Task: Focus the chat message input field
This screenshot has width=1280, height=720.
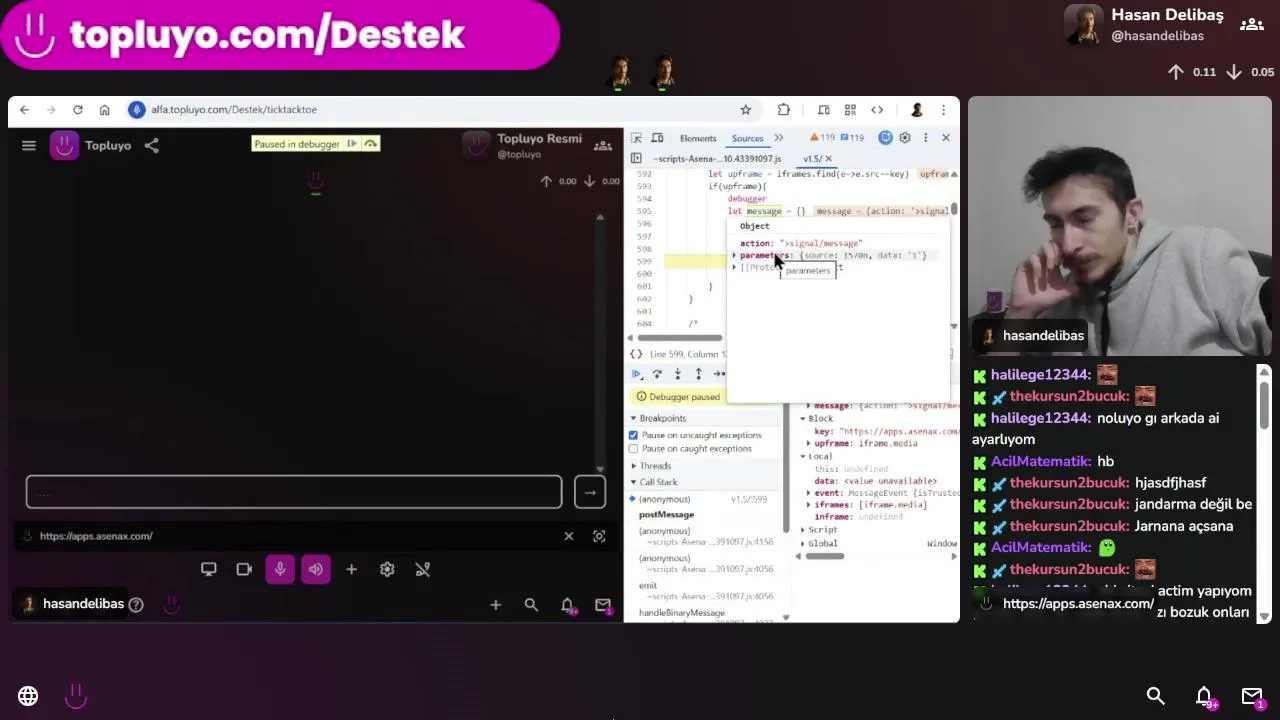Action: point(294,492)
